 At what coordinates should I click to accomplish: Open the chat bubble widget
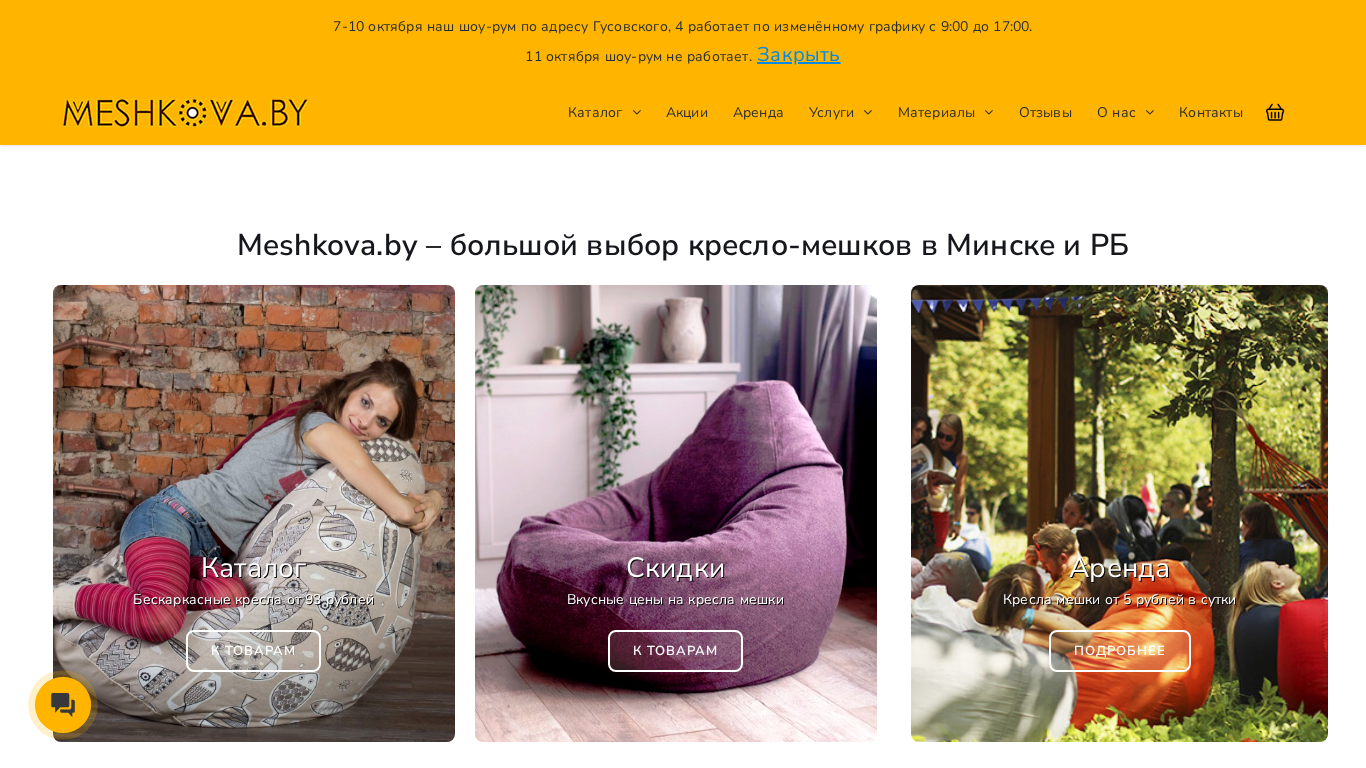63,705
